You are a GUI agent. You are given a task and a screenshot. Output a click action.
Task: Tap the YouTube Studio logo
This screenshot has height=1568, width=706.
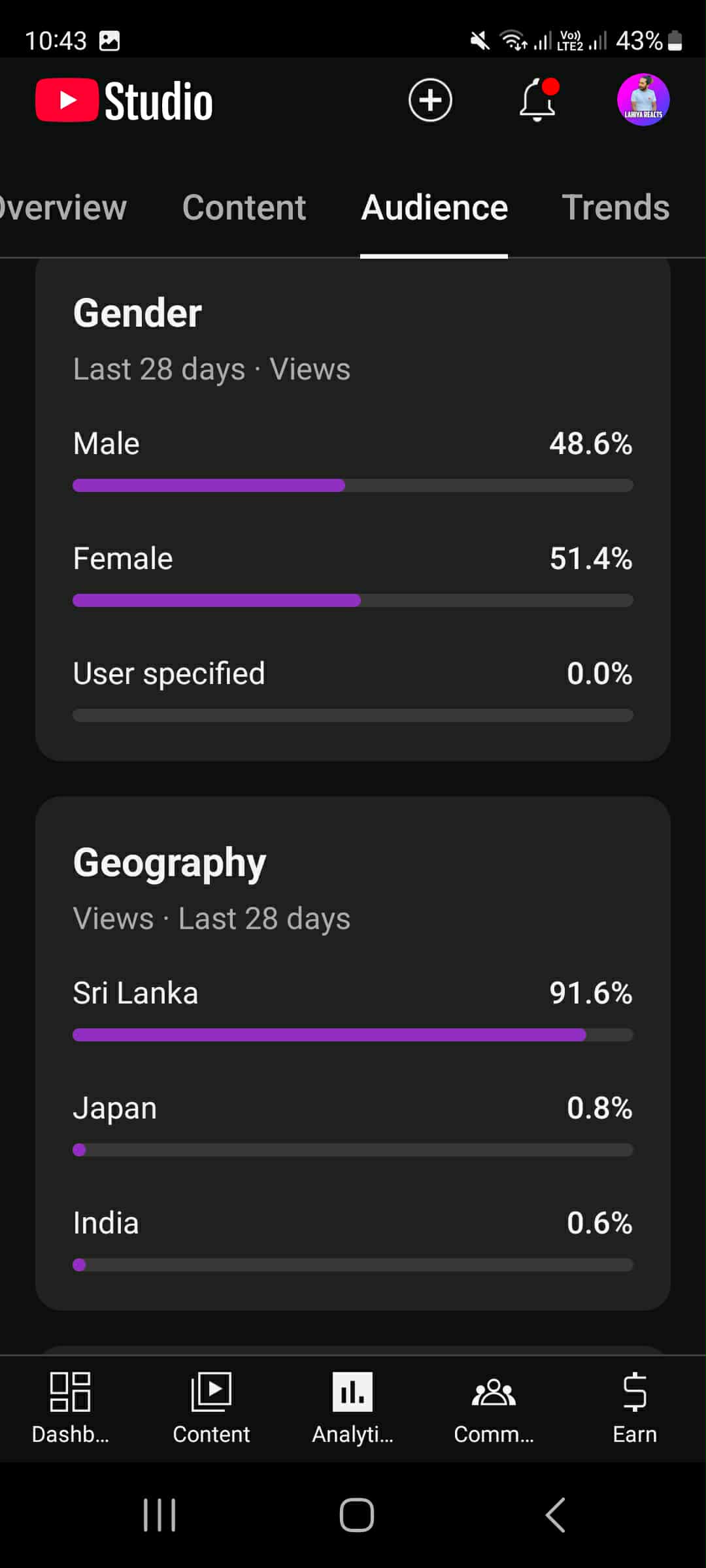point(124,101)
